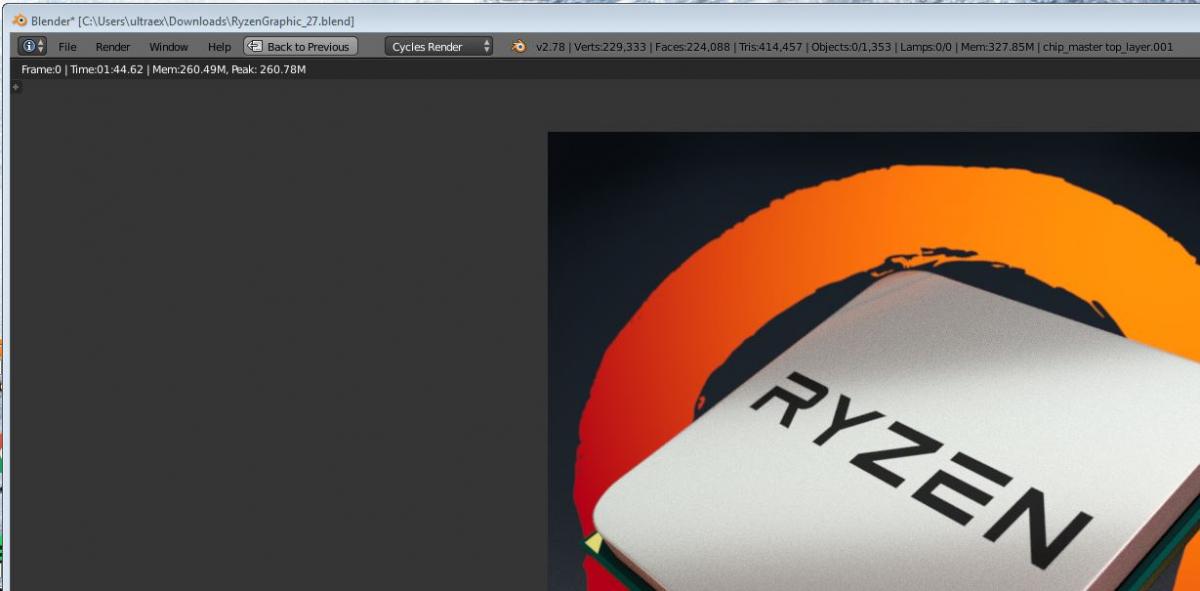Click the Back to Previous button
Viewport: 1200px width, 591px height.
point(300,46)
